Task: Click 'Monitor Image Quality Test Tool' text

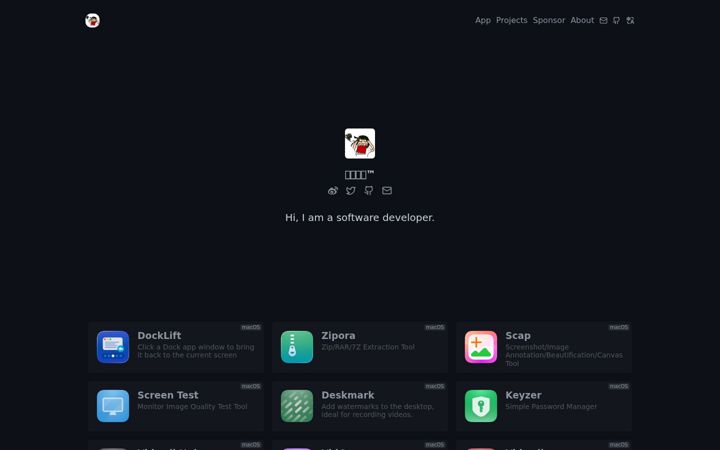Action: 192,406
